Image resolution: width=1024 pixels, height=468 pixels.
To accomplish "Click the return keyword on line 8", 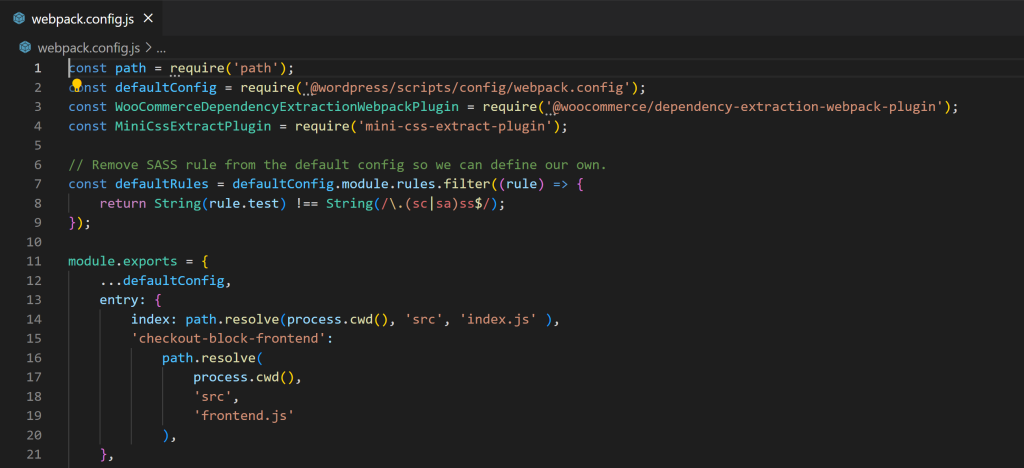I will pos(123,203).
